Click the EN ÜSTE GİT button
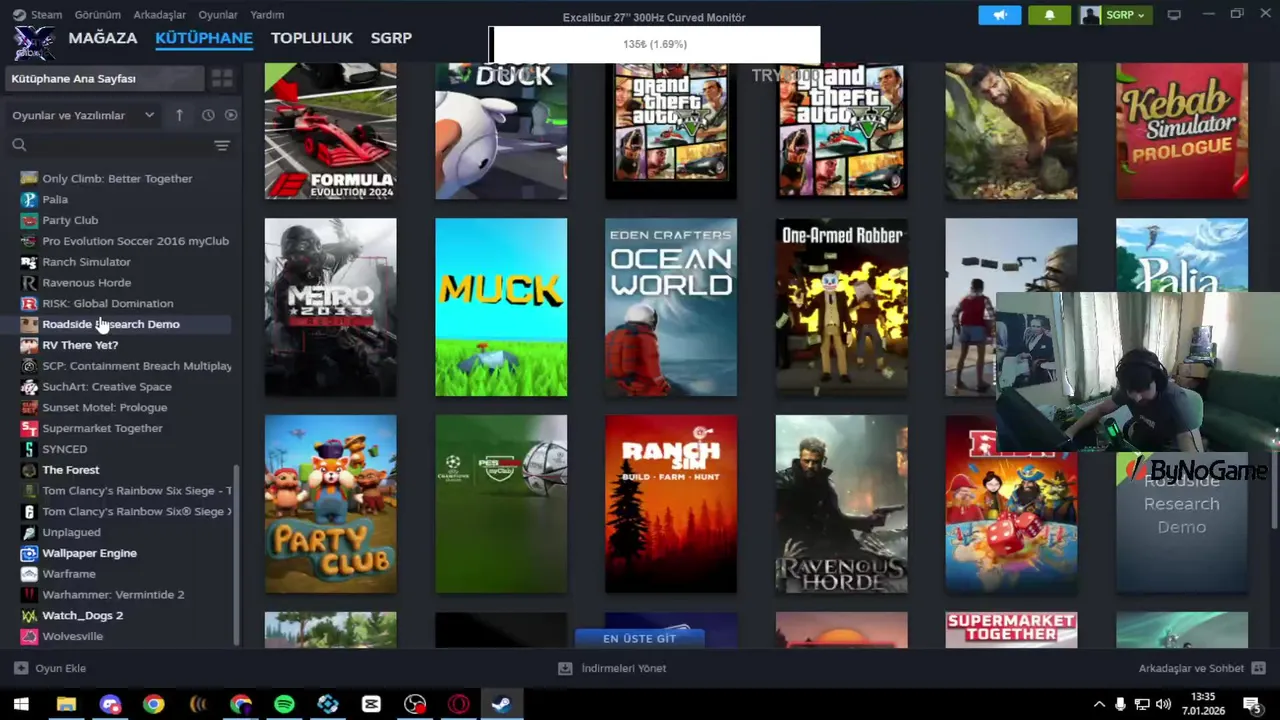Screen dimensions: 1280x720 [x=640, y=638]
